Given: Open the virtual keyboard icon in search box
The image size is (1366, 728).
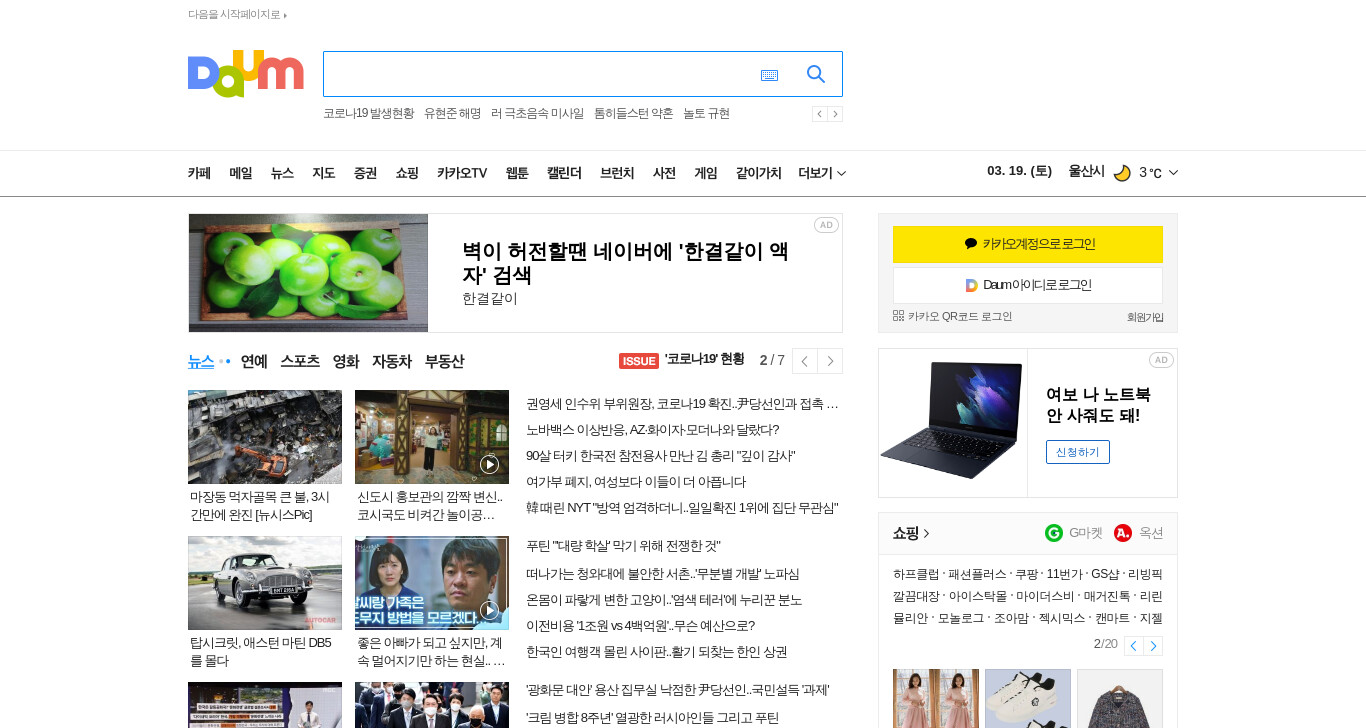Looking at the screenshot, I should [x=769, y=75].
